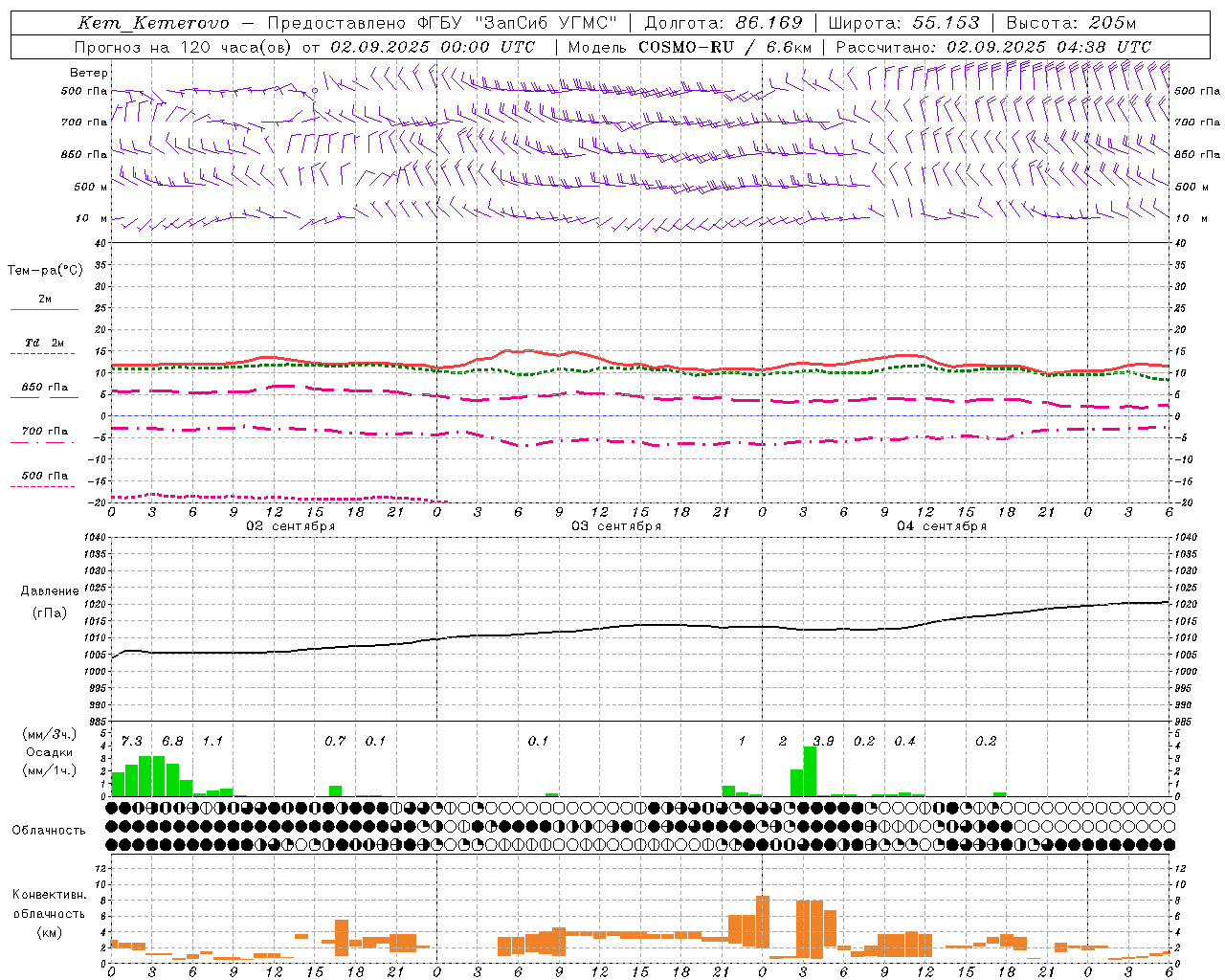
Task: Click the Прогноз на 120 часа(ов) forecast text
Action: click(x=185, y=47)
